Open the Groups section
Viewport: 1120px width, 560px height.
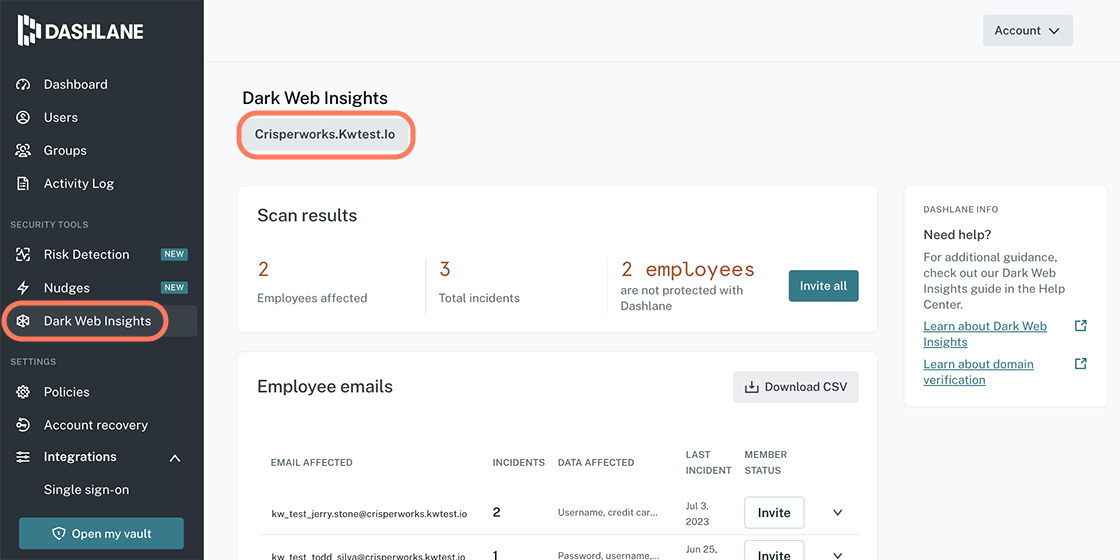coord(65,151)
